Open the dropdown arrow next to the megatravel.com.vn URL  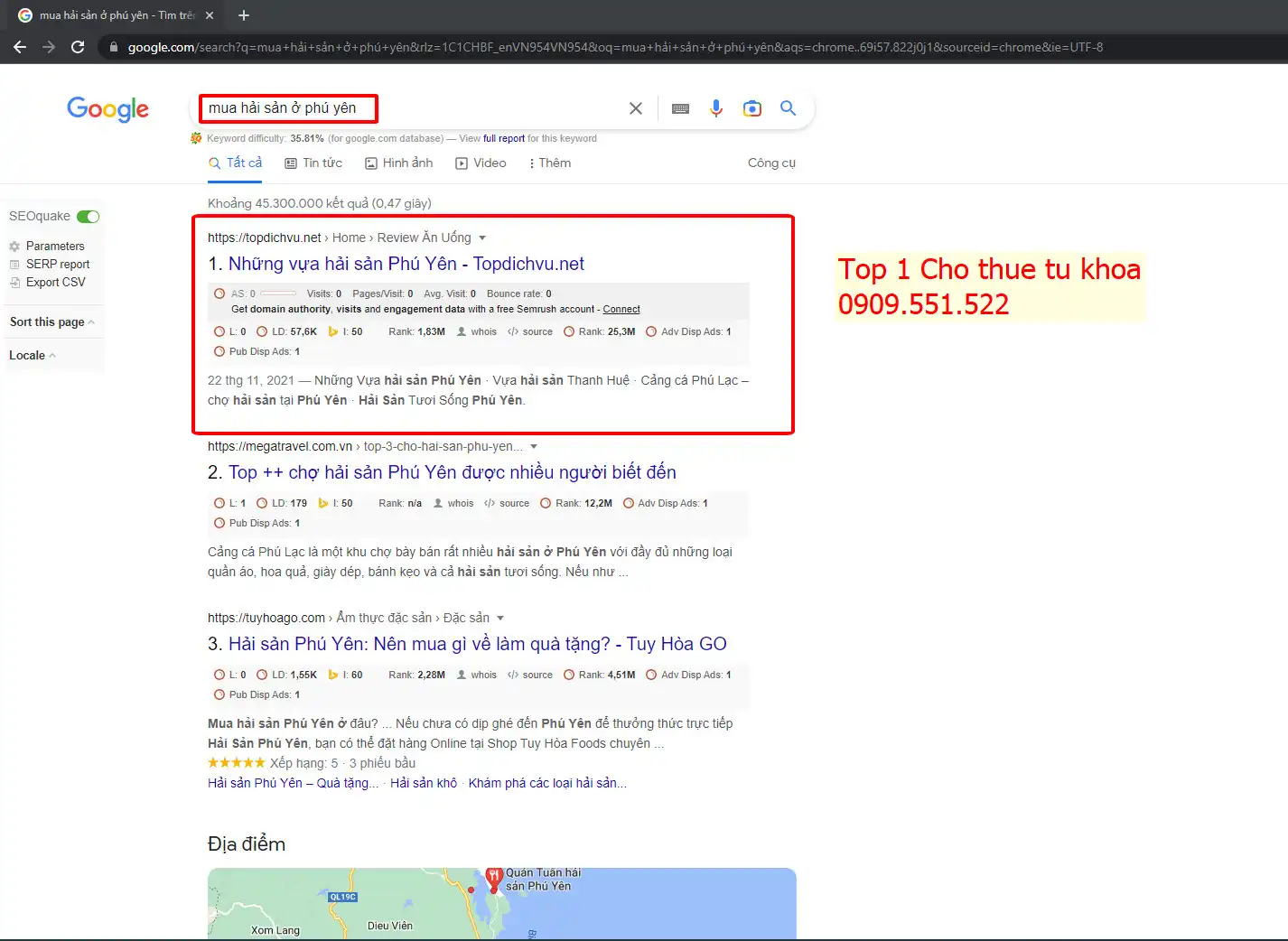[534, 446]
